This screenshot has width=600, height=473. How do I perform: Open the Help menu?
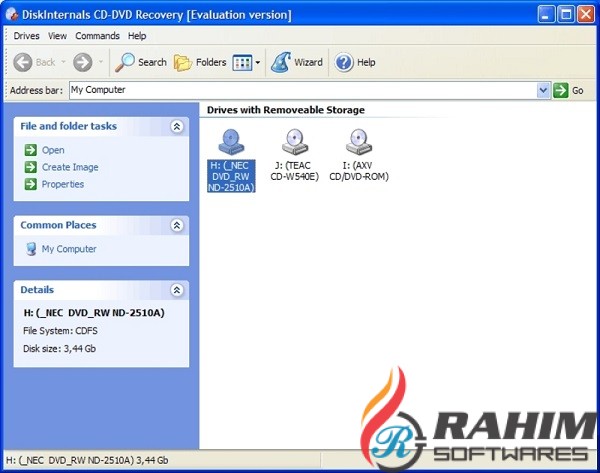pos(137,36)
